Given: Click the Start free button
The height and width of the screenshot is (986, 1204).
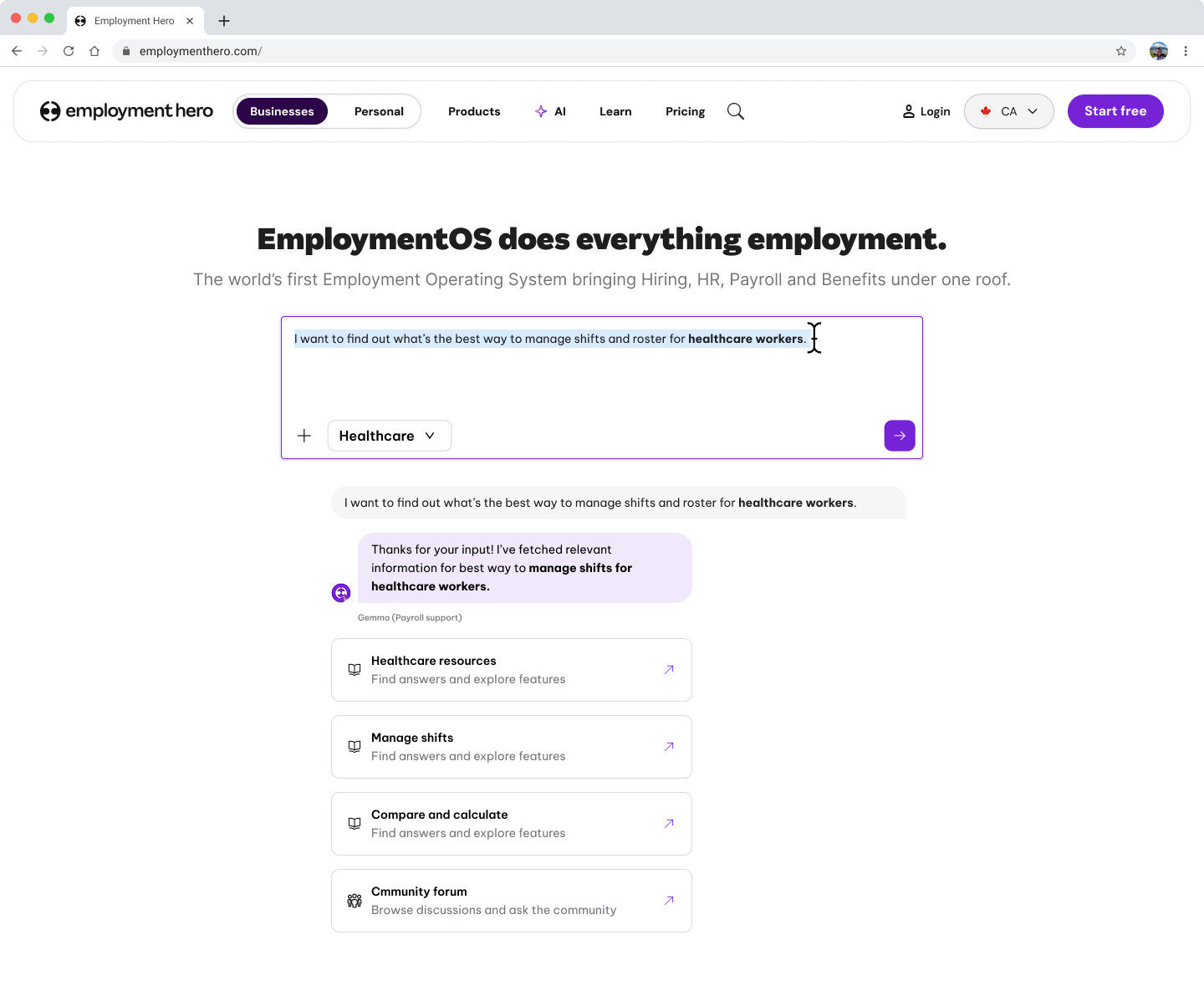Looking at the screenshot, I should pyautogui.click(x=1115, y=111).
